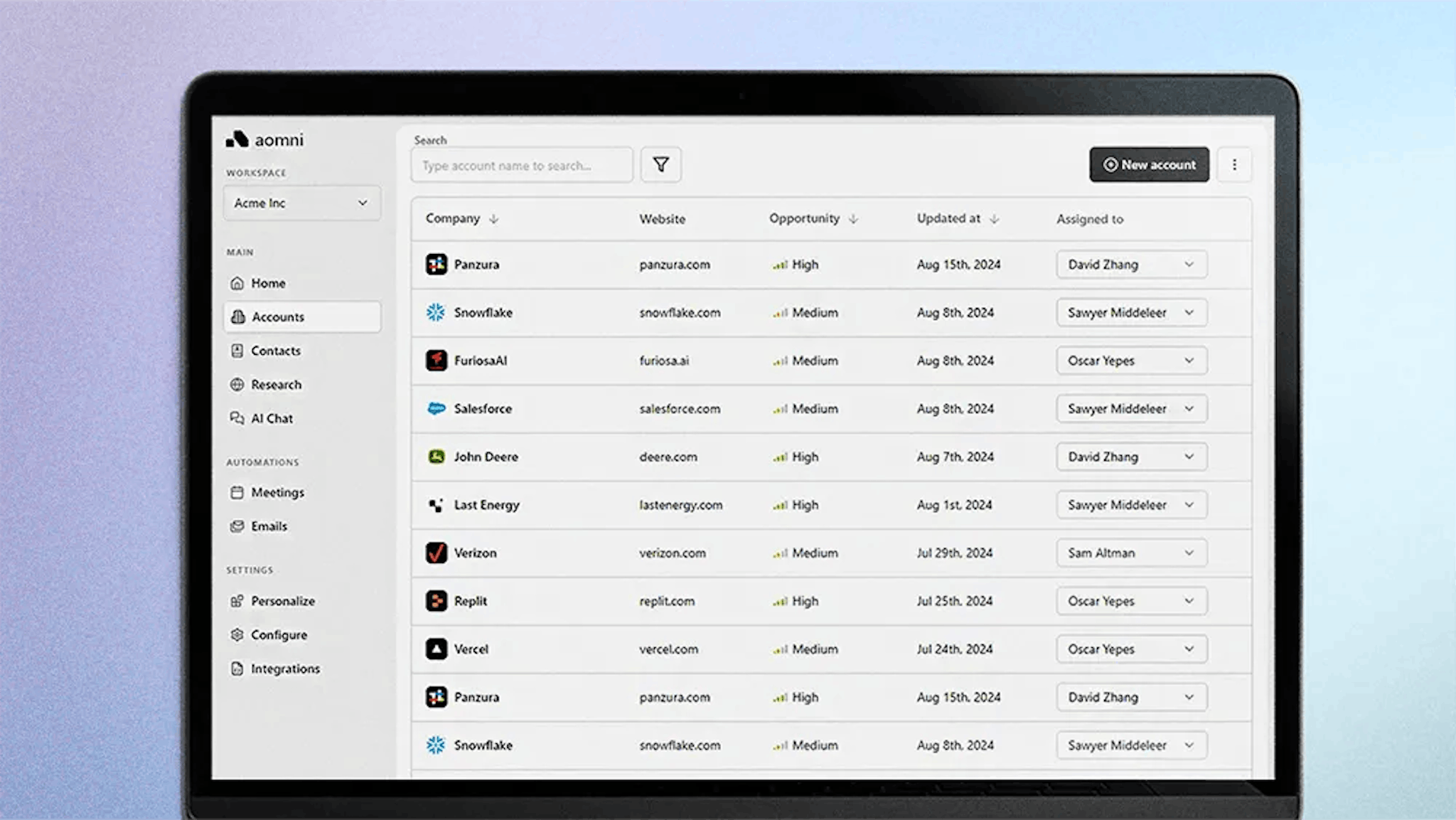The image size is (1456, 820).
Task: Click the John Deere logo icon
Action: point(436,457)
